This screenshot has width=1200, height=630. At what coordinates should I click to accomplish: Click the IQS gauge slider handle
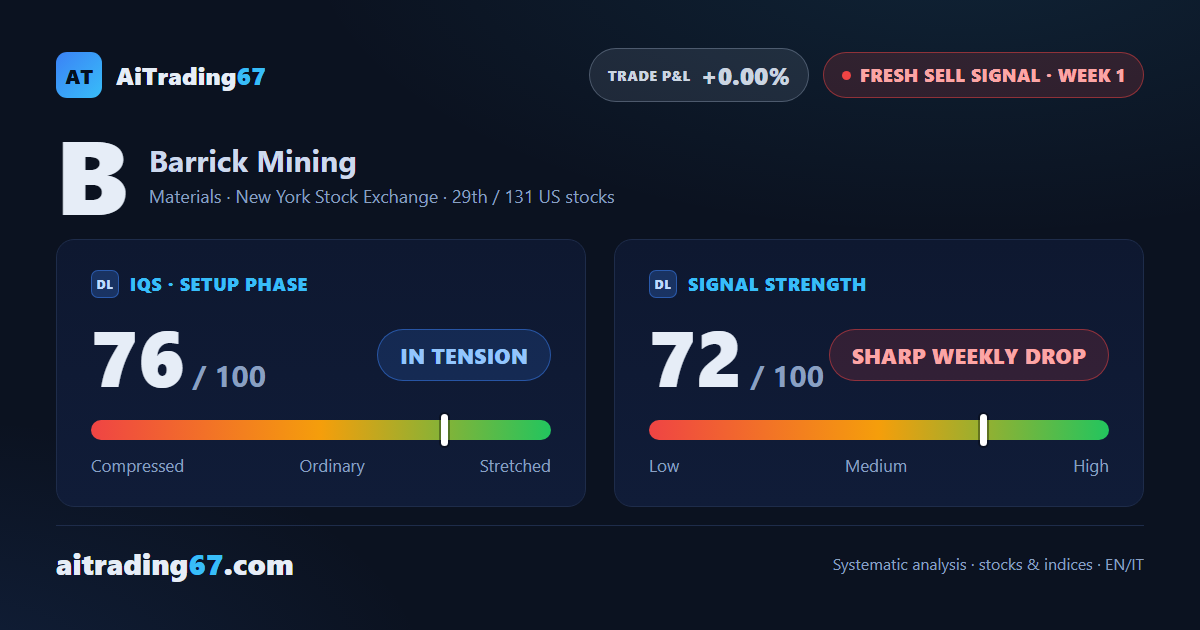tap(444, 430)
